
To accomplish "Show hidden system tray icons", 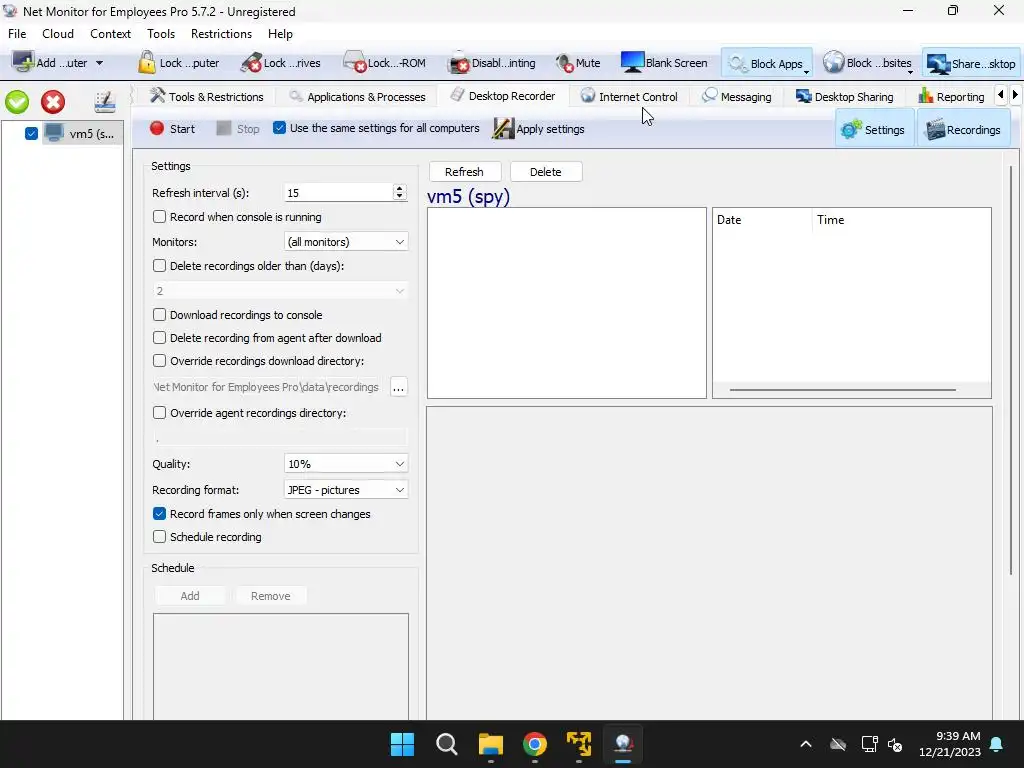I will coord(806,744).
